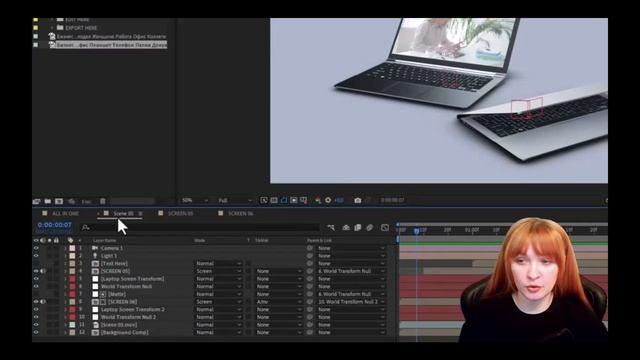
Task: Open track matte dropdown for SCREEN 06
Action: [278, 302]
